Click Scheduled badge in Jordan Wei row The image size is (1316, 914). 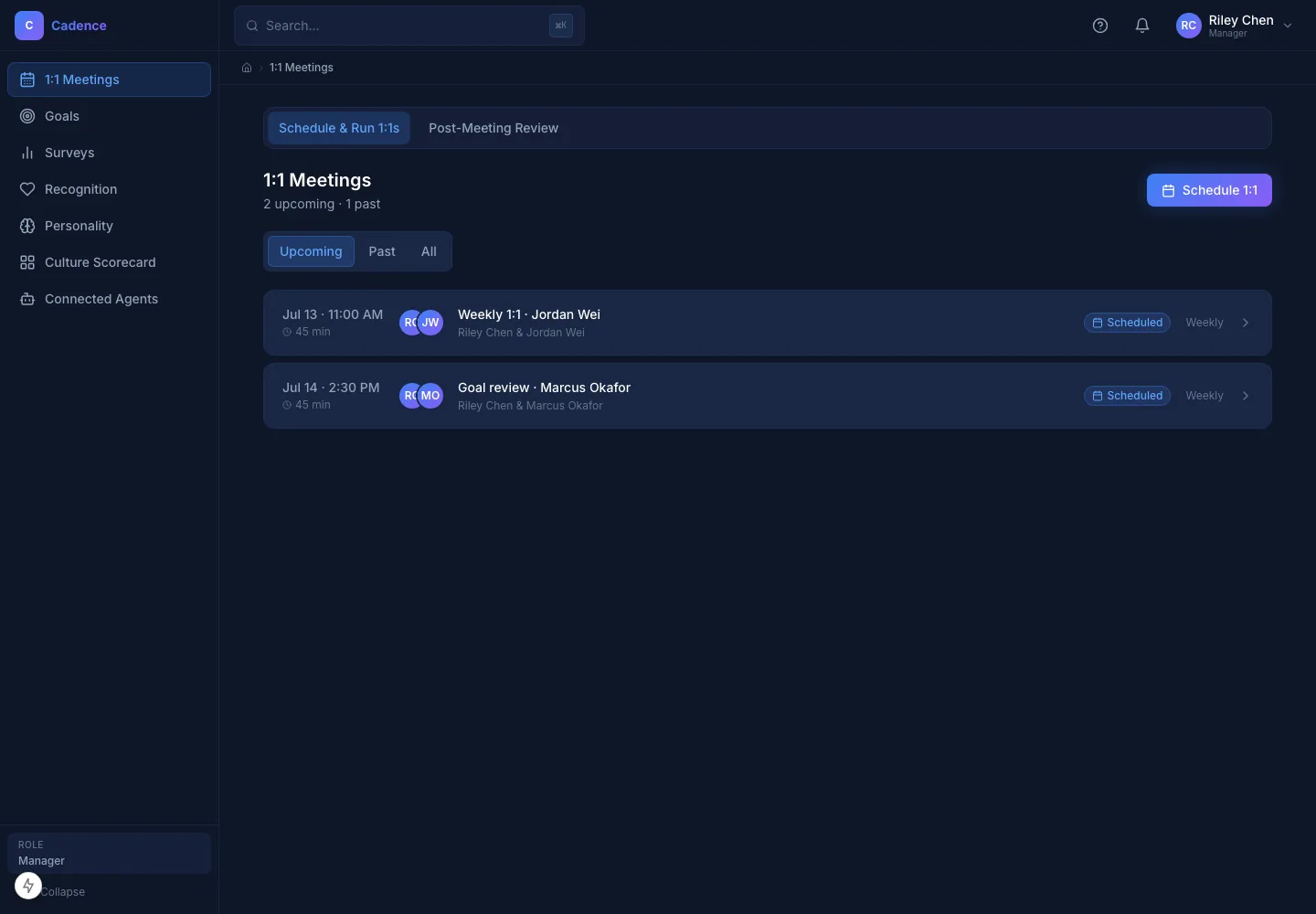(x=1127, y=323)
